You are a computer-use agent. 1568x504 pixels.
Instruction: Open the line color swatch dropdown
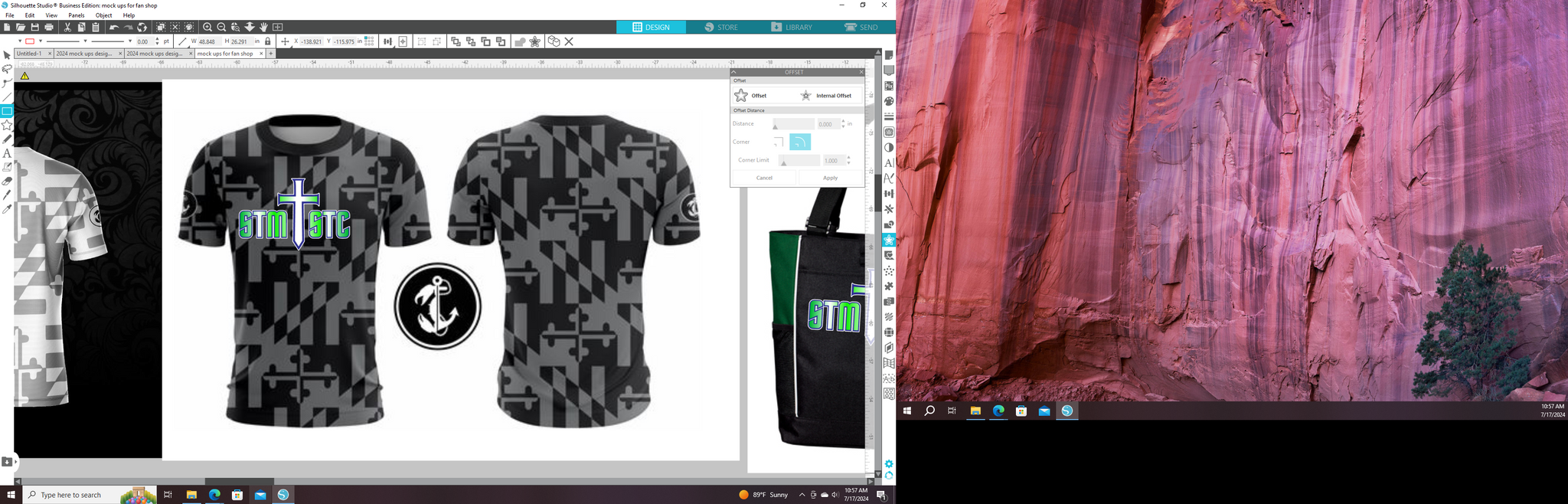41,41
